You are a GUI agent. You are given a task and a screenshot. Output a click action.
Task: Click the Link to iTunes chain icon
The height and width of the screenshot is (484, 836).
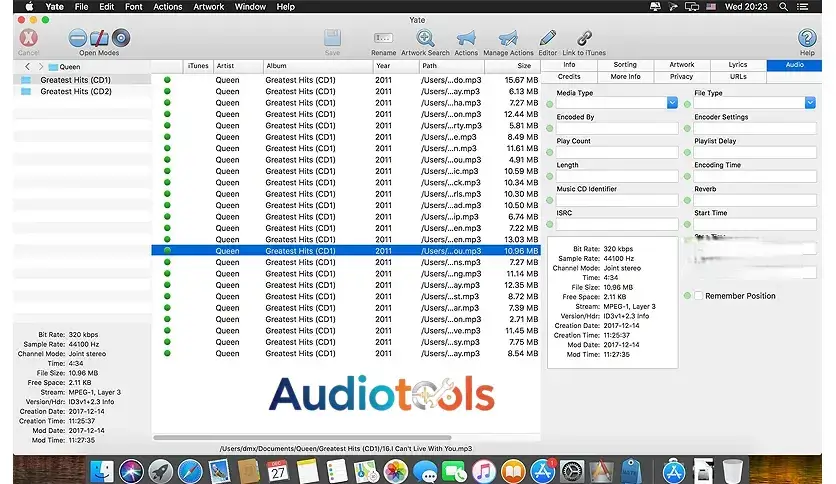[584, 38]
